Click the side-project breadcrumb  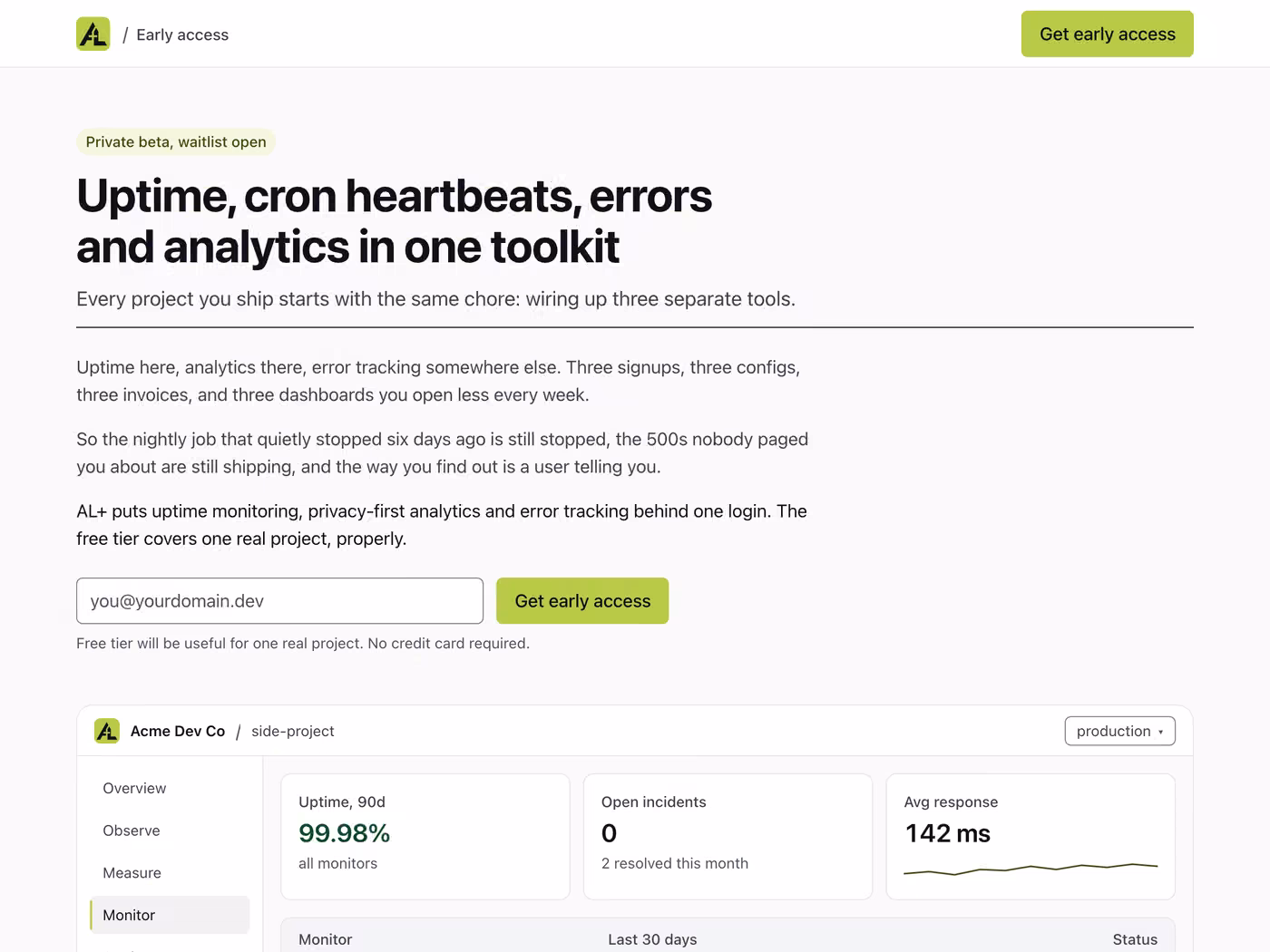click(x=292, y=731)
